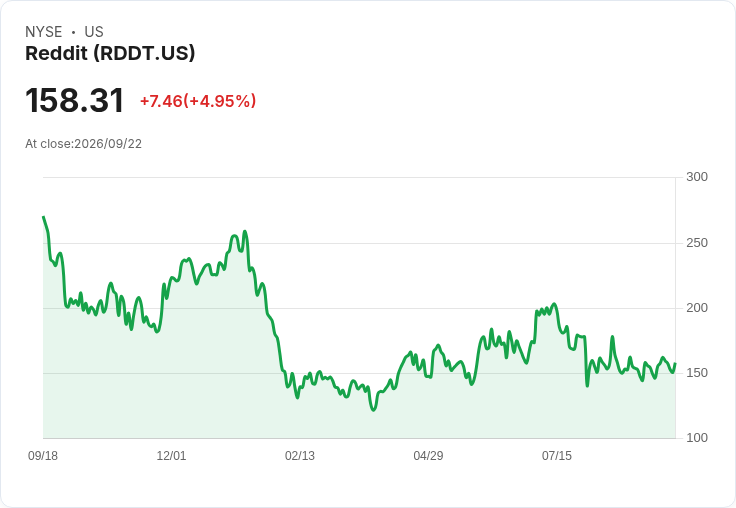The height and width of the screenshot is (508, 736).
Task: Click the NYSE exchange label
Action: coord(44,32)
